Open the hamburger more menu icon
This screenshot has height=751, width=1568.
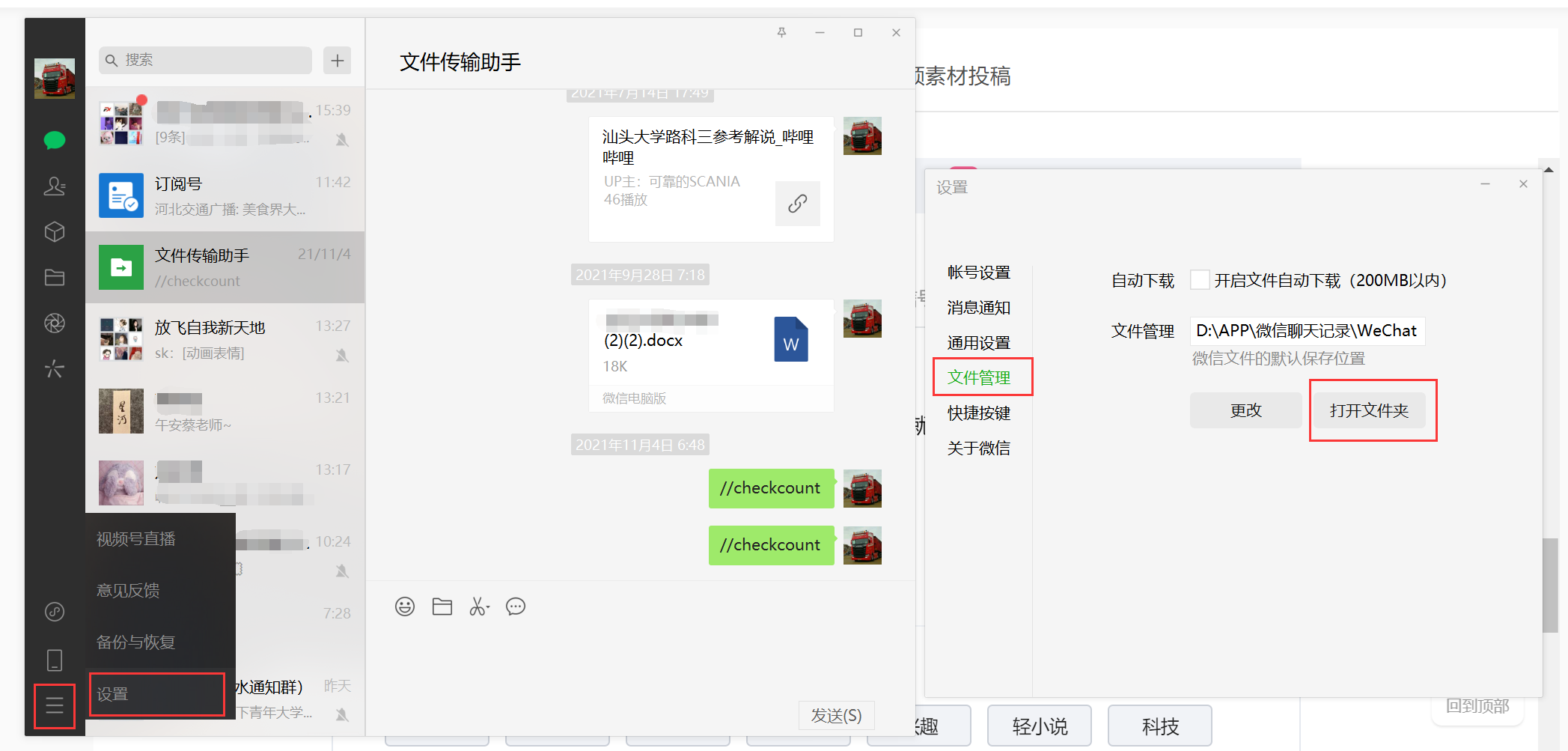55,705
